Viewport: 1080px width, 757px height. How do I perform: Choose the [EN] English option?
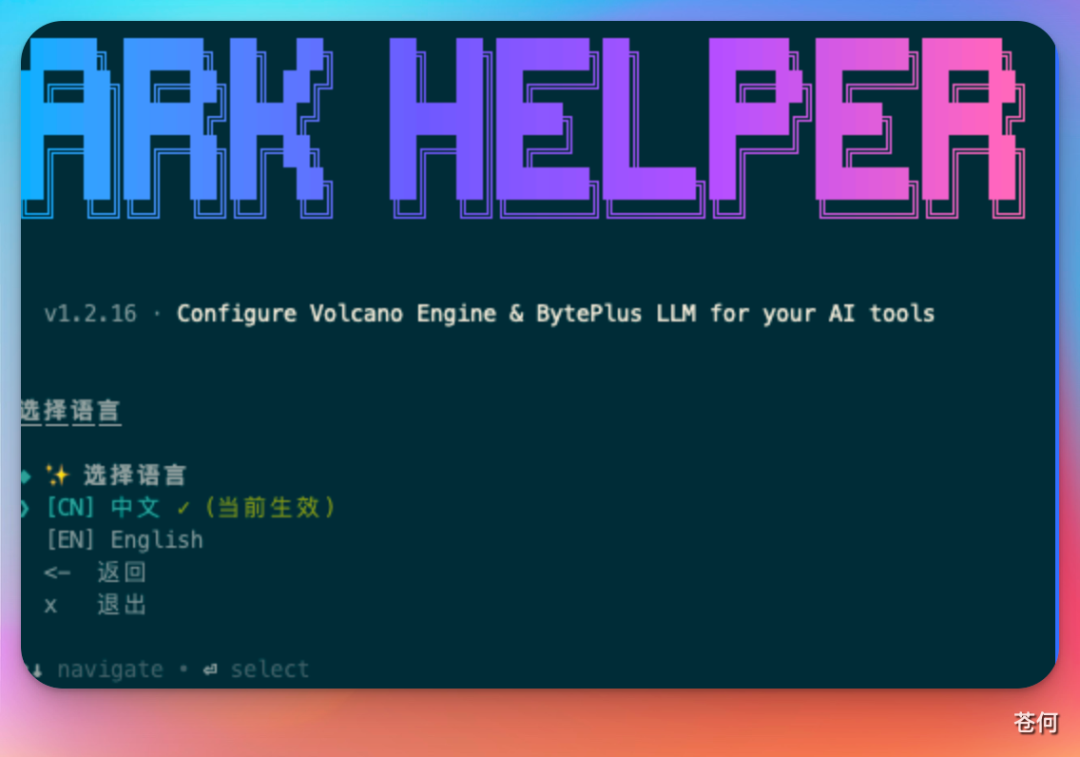(x=125, y=540)
